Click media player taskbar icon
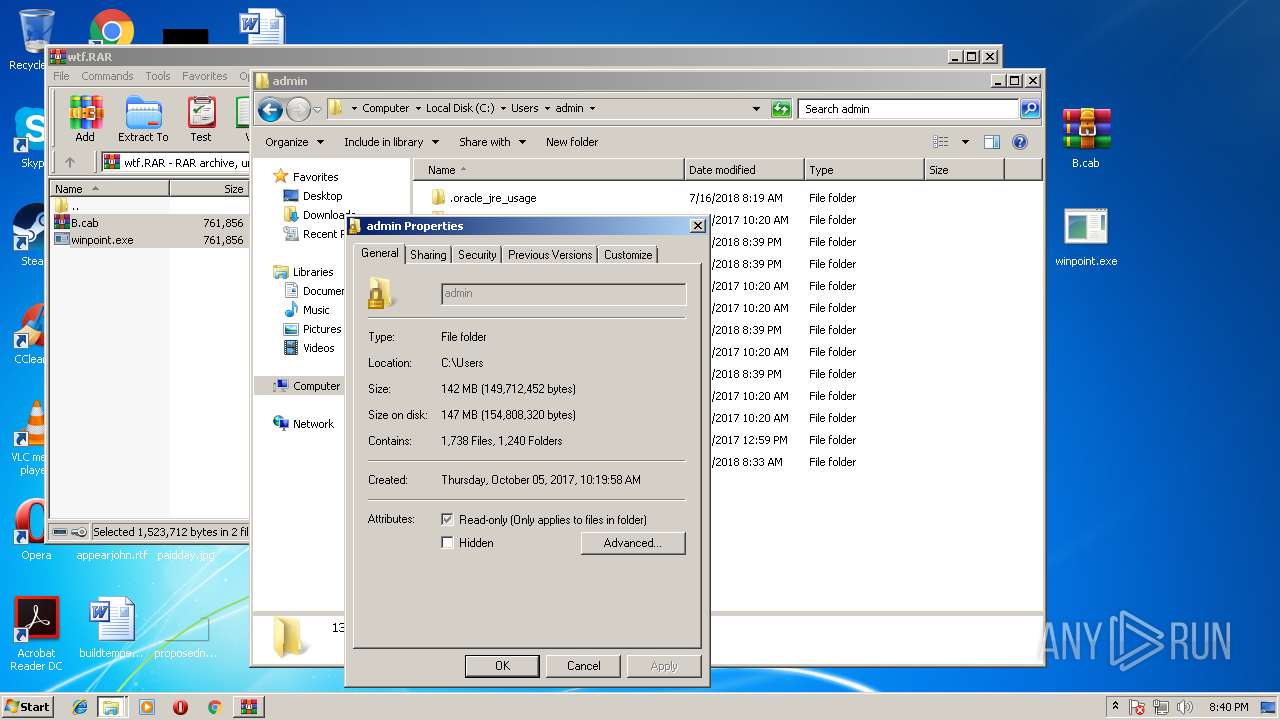The width and height of the screenshot is (1280, 720). pos(147,707)
